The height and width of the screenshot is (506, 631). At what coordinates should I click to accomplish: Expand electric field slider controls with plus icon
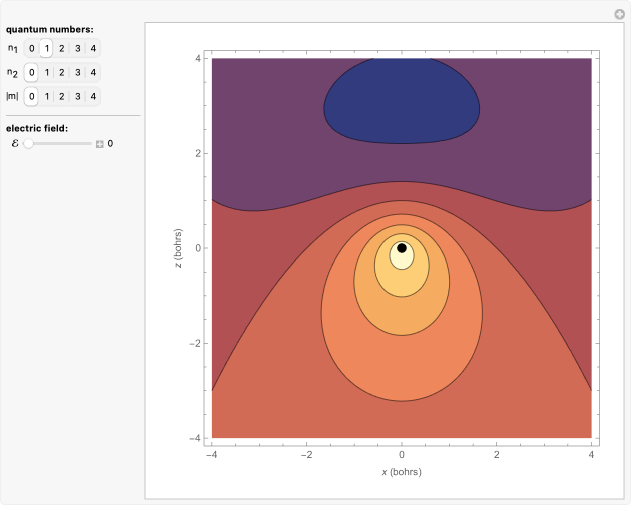click(x=100, y=144)
